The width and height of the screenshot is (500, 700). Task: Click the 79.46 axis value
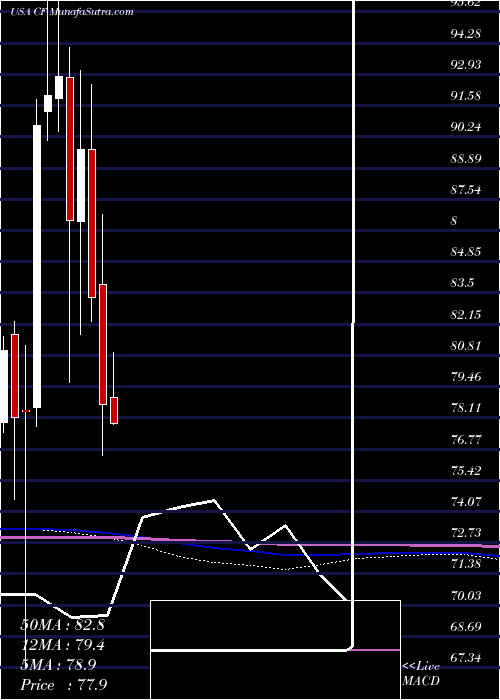point(465,377)
